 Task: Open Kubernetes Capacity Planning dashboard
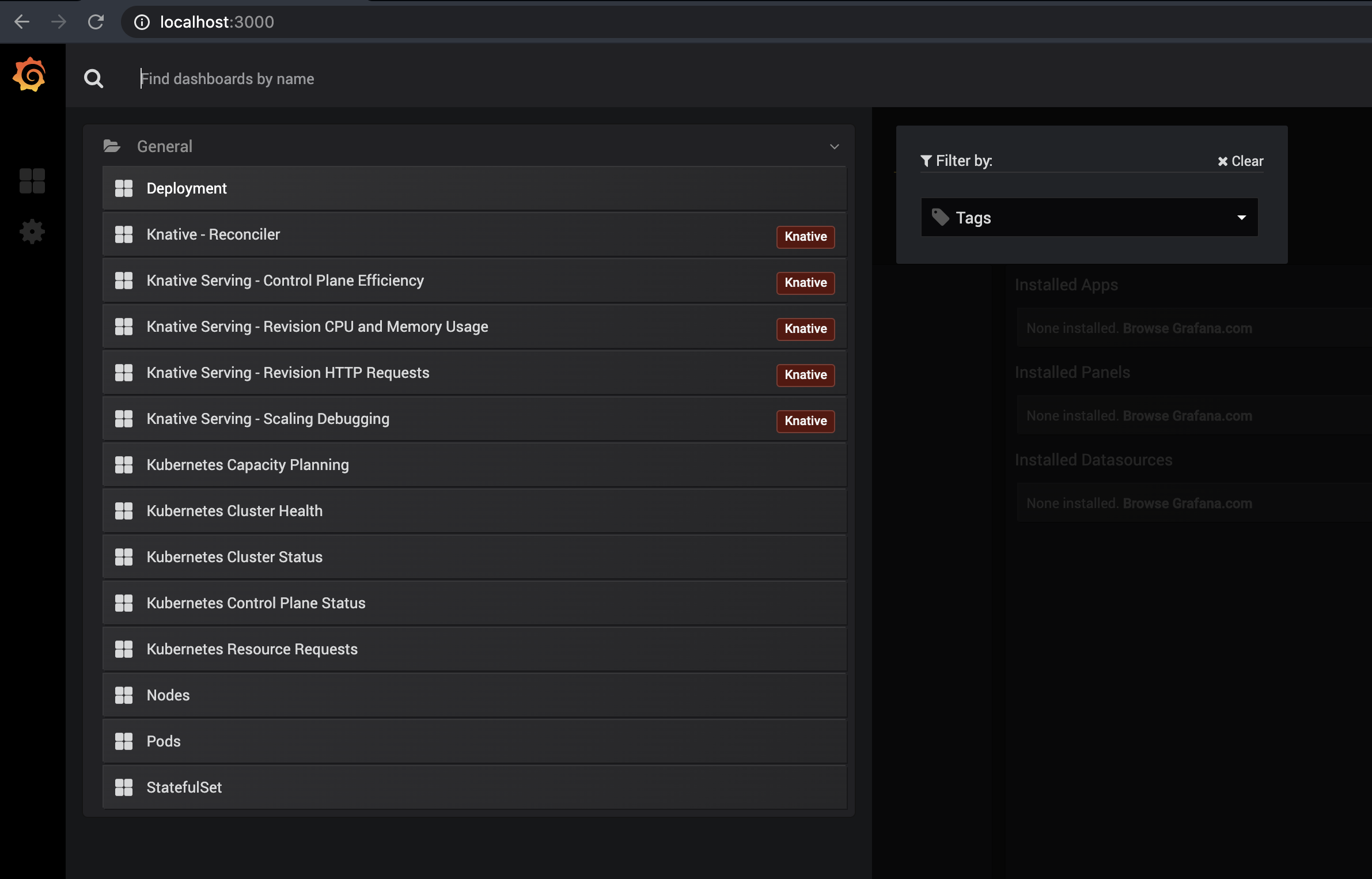[475, 465]
